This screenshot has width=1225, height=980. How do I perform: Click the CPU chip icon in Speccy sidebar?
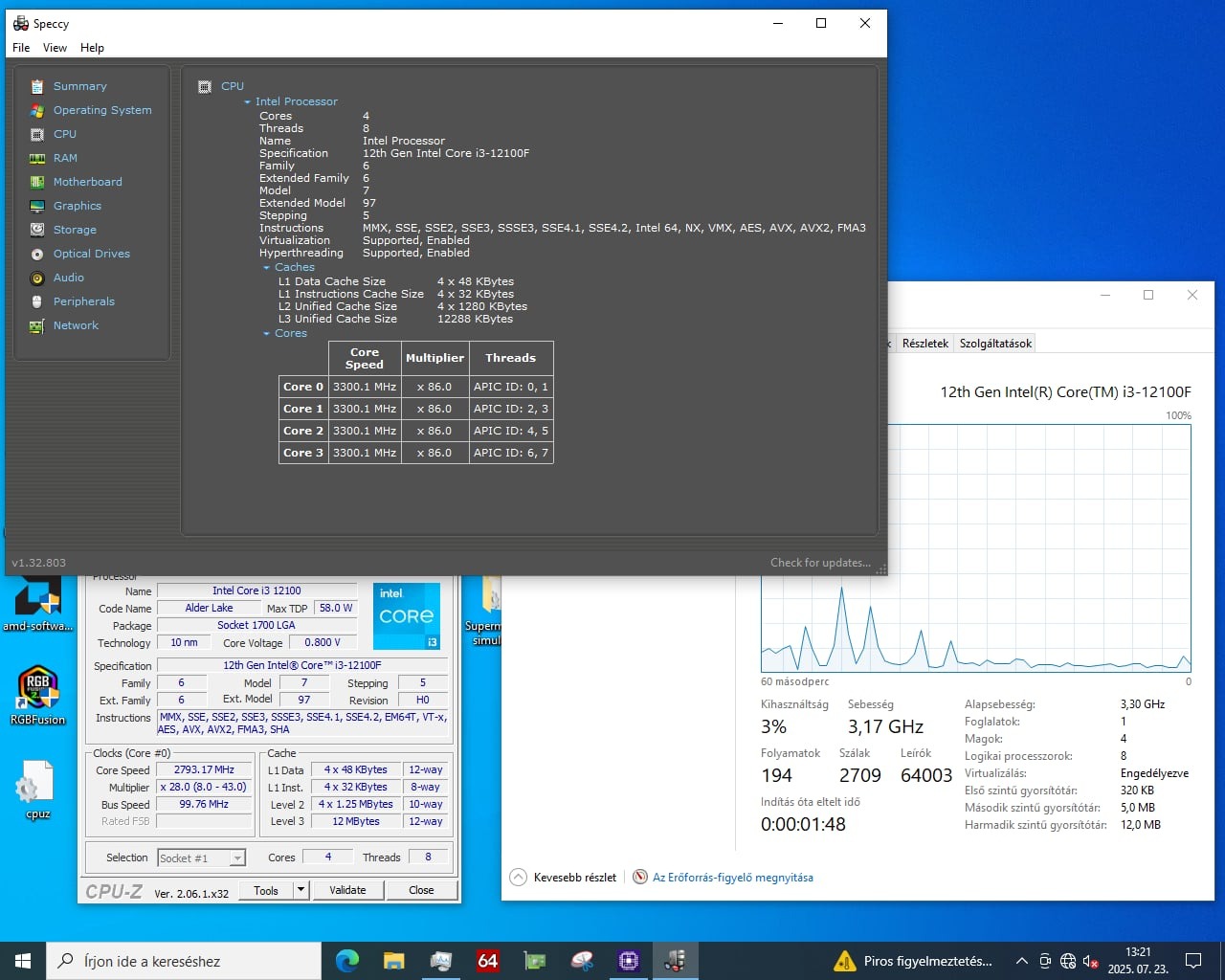point(37,134)
